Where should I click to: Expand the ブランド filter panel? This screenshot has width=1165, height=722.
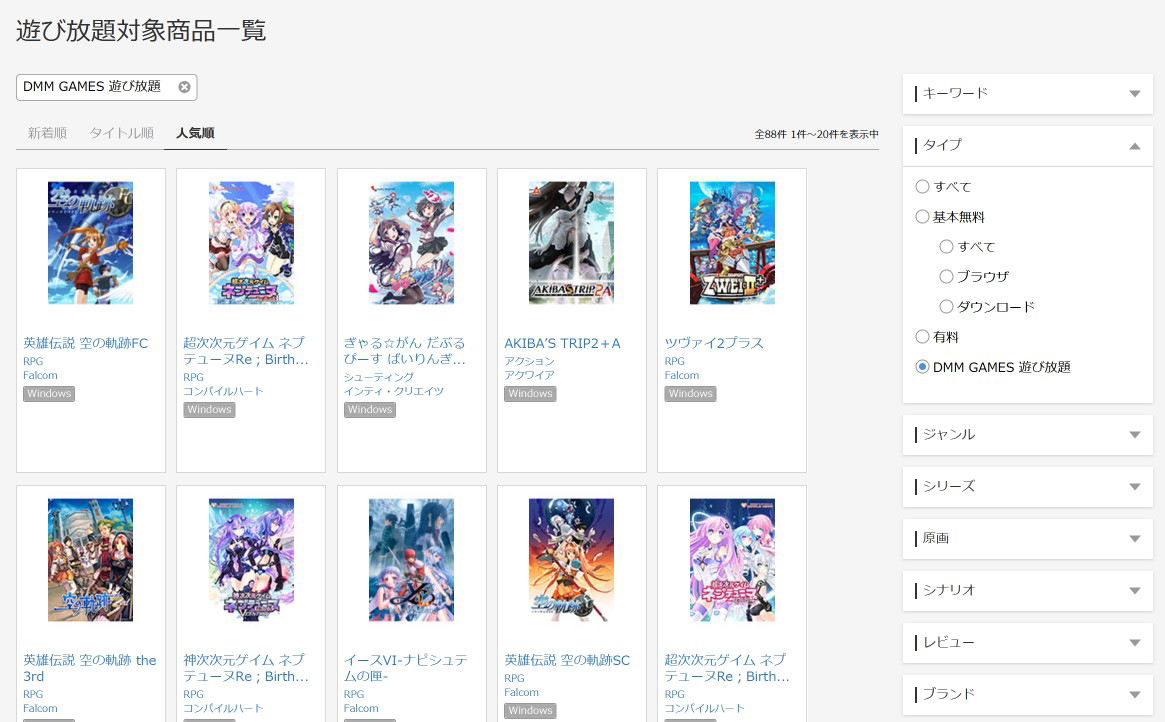(x=1028, y=695)
